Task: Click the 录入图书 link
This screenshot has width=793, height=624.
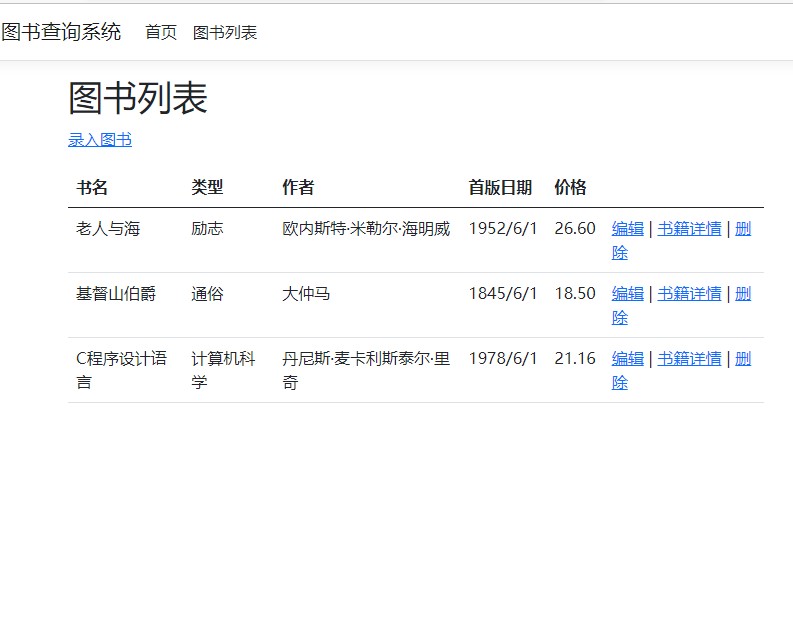Action: [100, 140]
